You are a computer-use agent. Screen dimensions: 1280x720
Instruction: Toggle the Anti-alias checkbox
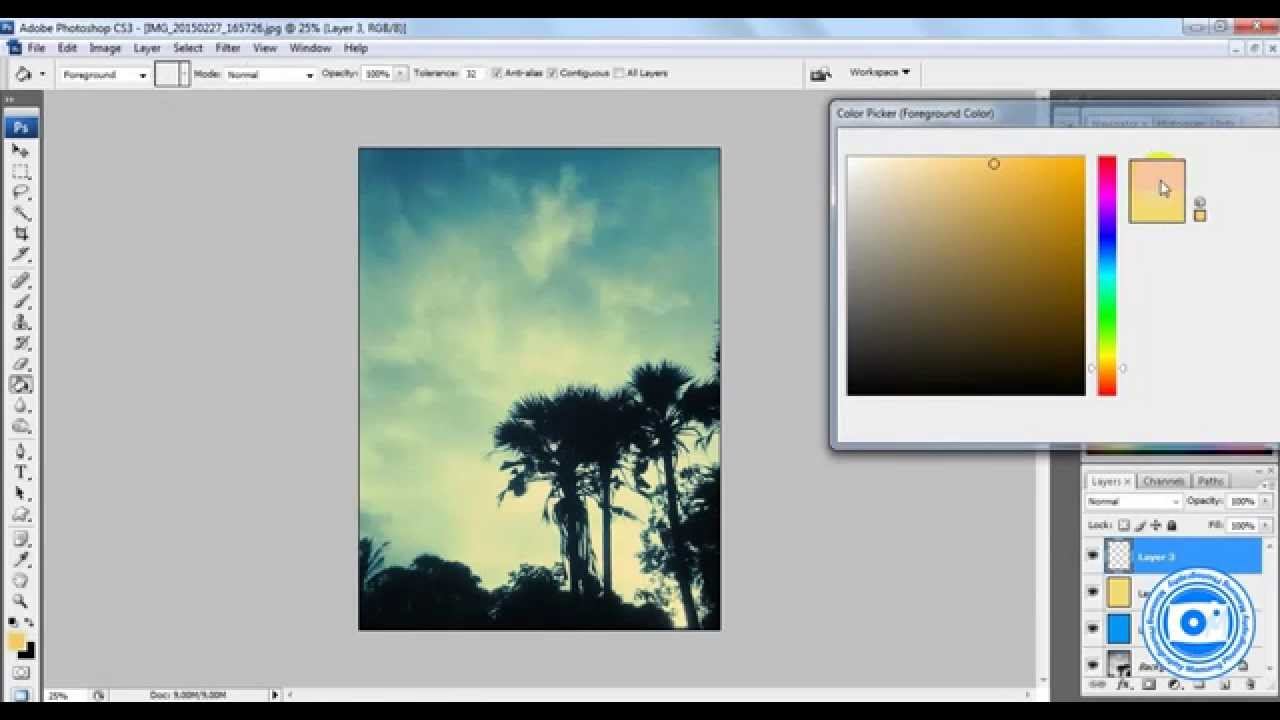coord(497,73)
